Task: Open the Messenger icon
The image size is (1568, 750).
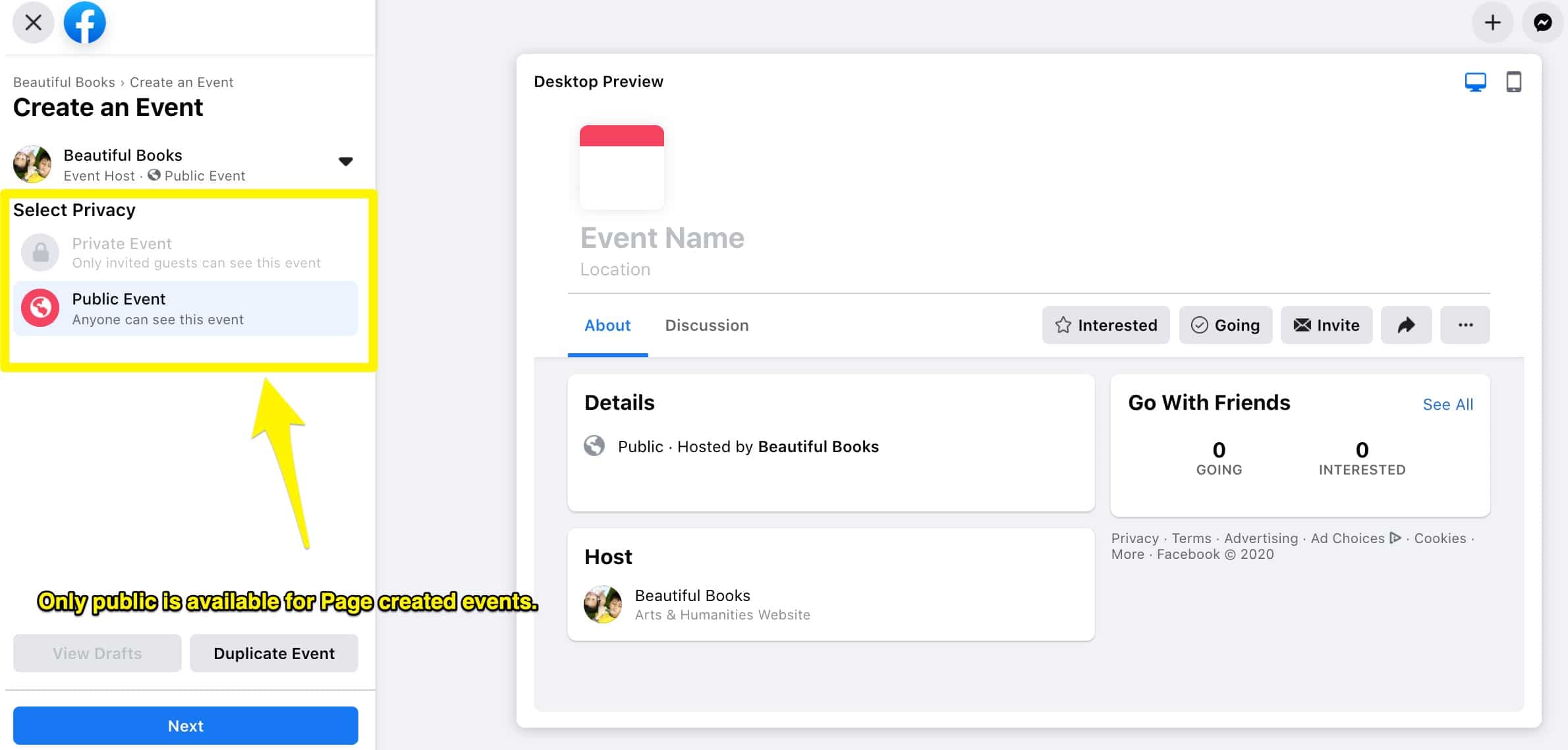Action: (x=1542, y=23)
